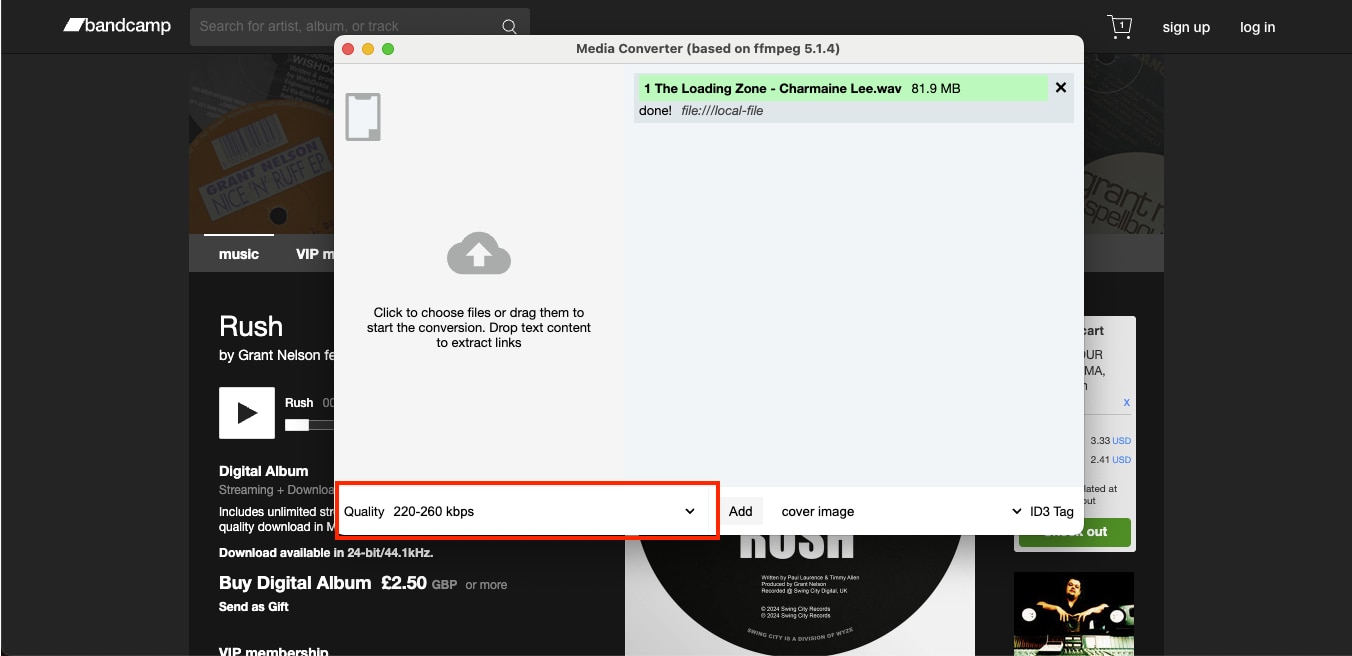This screenshot has width=1352, height=656.
Task: Select the Bandcamp logo
Action: (x=116, y=25)
